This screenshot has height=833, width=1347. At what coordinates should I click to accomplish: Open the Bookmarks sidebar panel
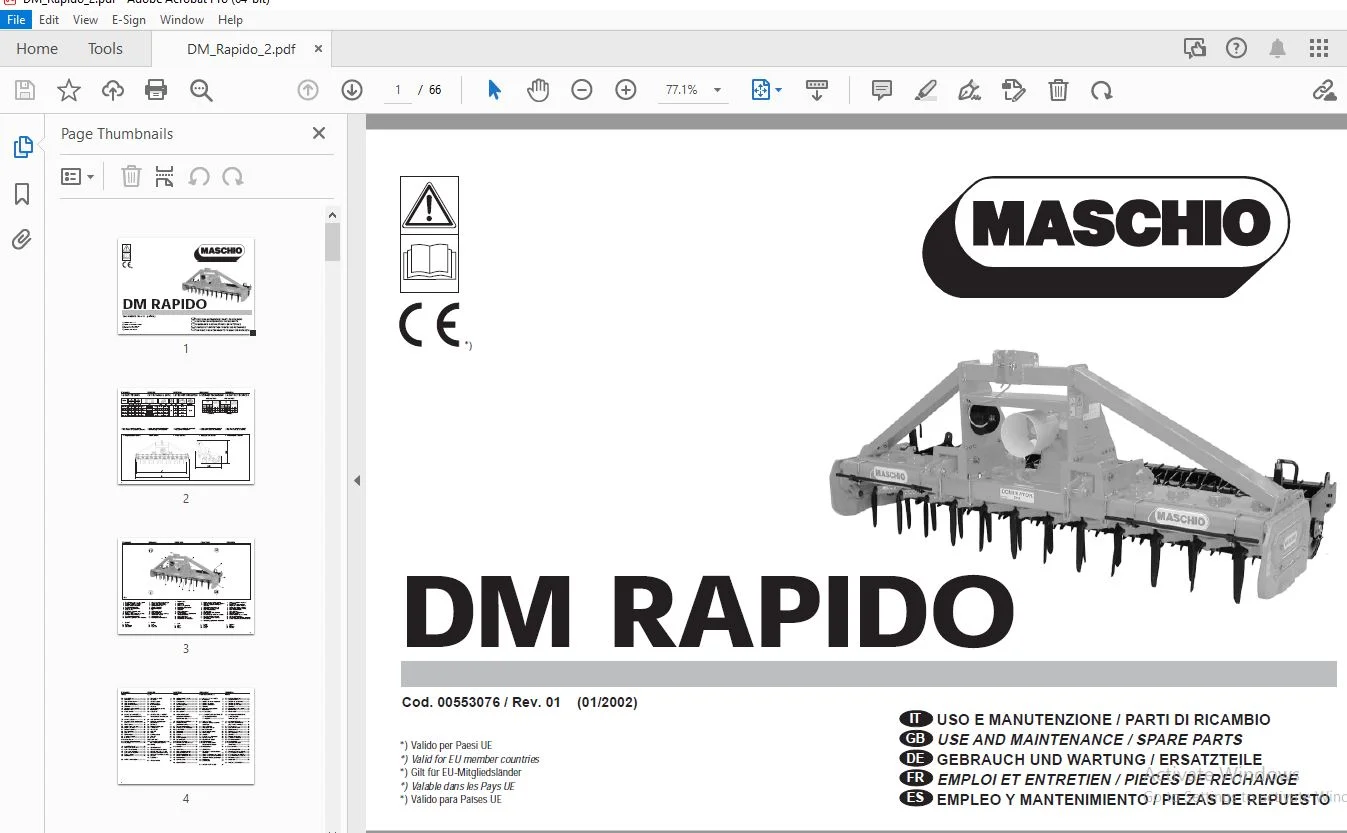pyautogui.click(x=22, y=194)
